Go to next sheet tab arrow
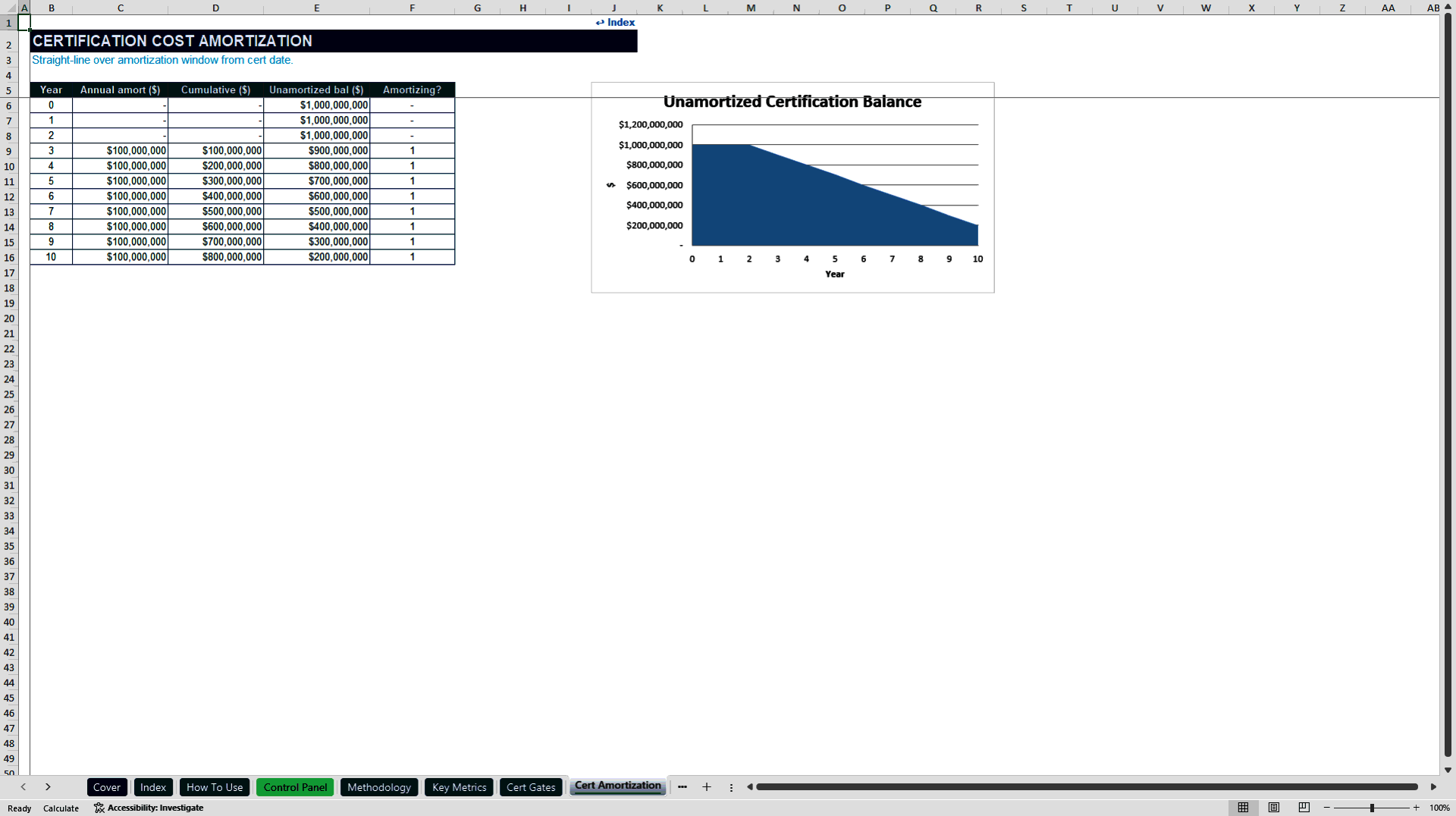The width and height of the screenshot is (1456, 816). [48, 787]
